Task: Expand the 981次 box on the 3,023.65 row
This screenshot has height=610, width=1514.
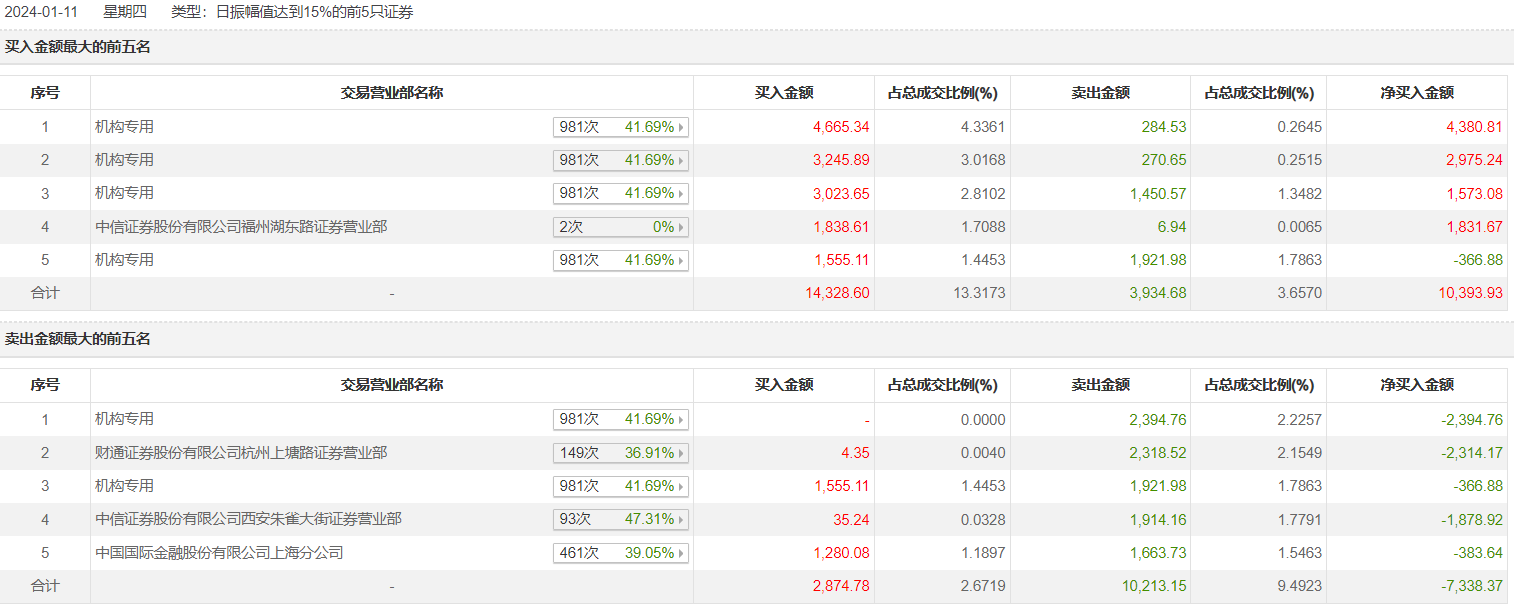Action: (620, 193)
